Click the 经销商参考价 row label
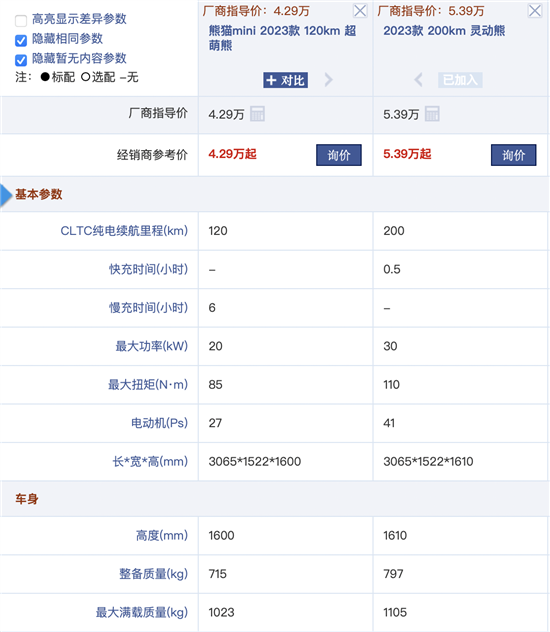 click(152, 155)
